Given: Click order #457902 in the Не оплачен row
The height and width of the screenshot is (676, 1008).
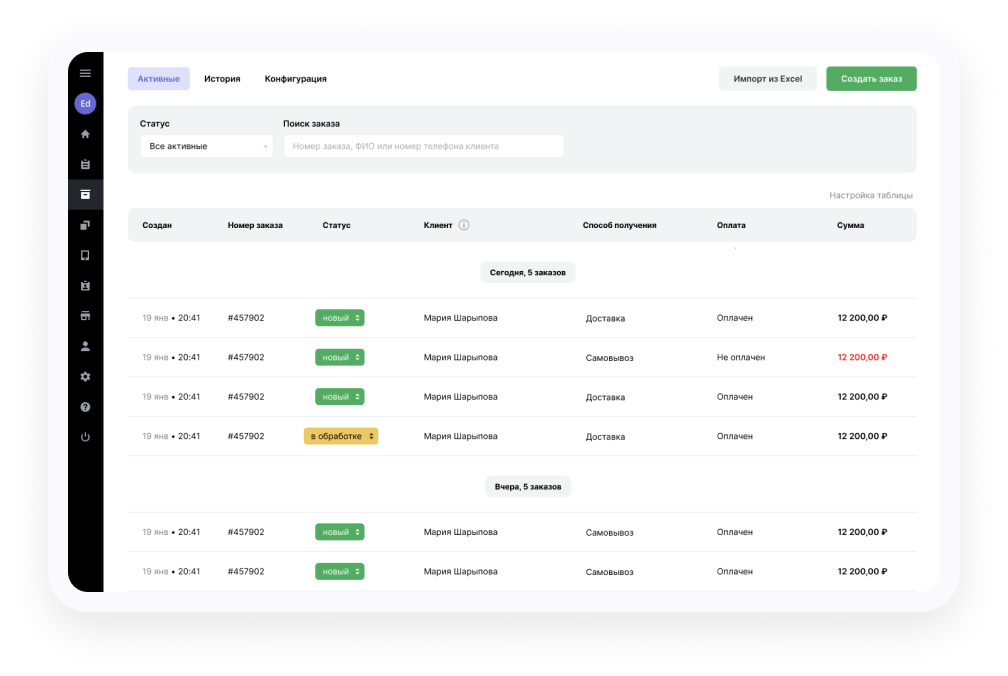Looking at the screenshot, I should tap(246, 357).
